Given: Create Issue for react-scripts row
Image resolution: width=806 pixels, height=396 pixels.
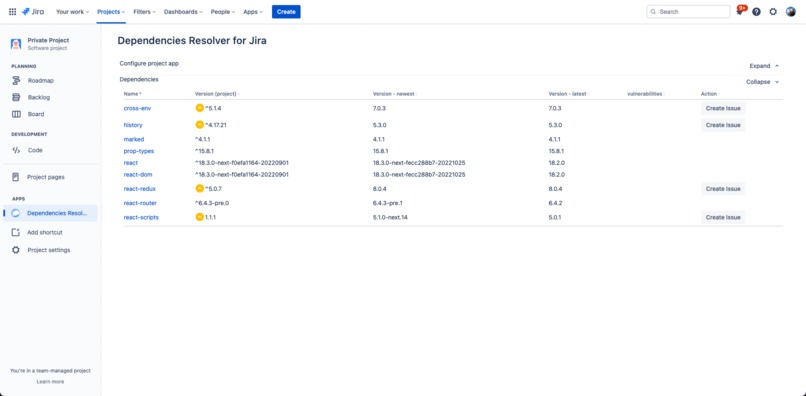Looking at the screenshot, I should point(723,217).
